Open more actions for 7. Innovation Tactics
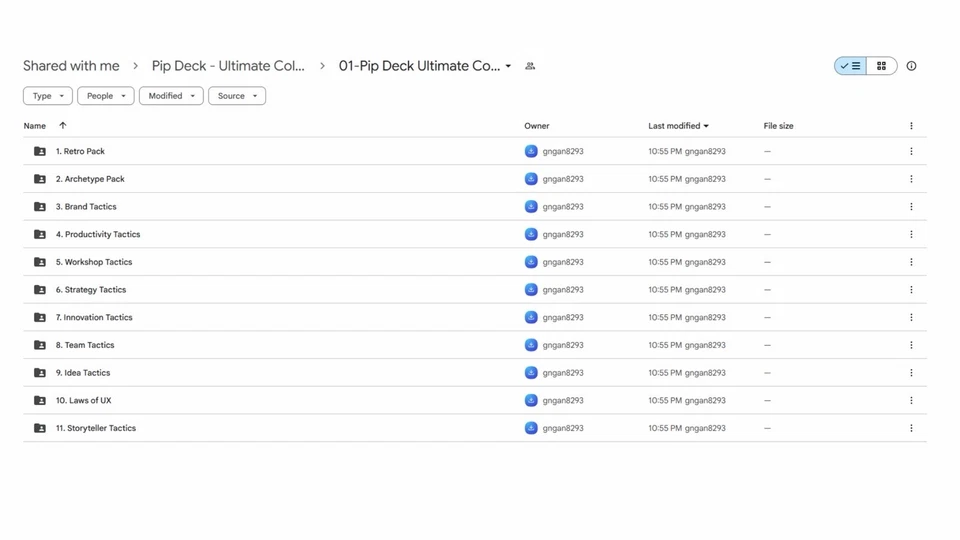960x540 pixels. click(x=911, y=317)
